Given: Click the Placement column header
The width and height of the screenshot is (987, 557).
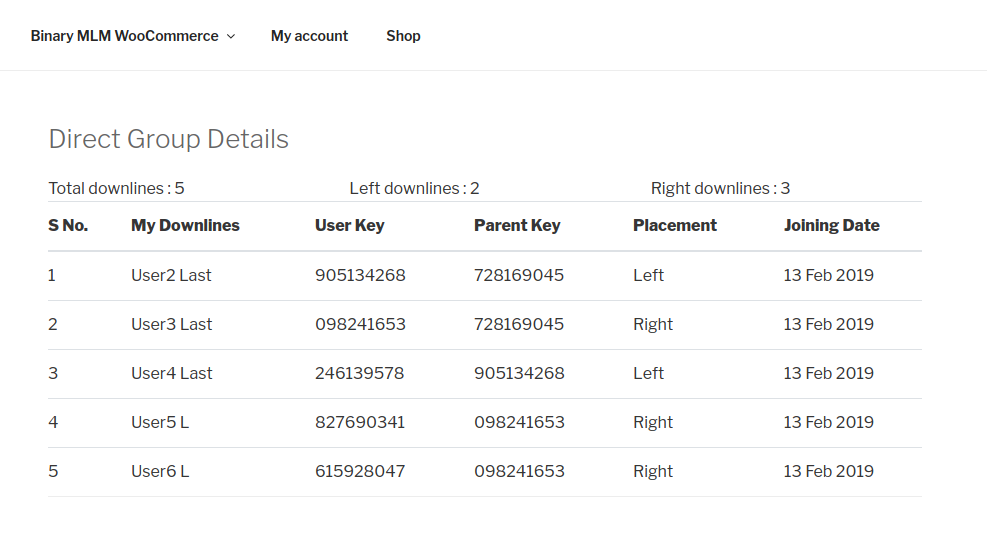Looking at the screenshot, I should coord(674,226).
